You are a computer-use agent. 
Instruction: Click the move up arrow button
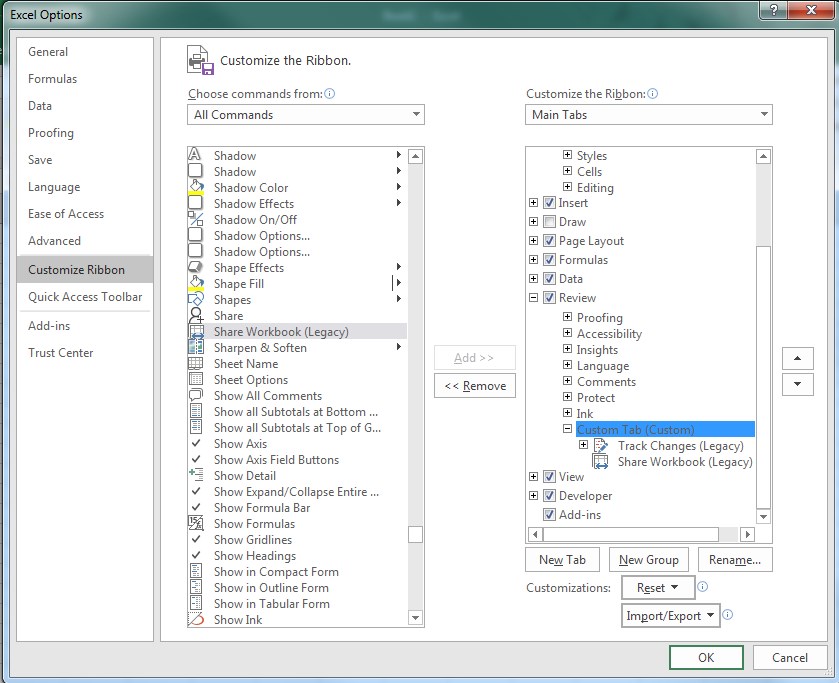[x=797, y=358]
